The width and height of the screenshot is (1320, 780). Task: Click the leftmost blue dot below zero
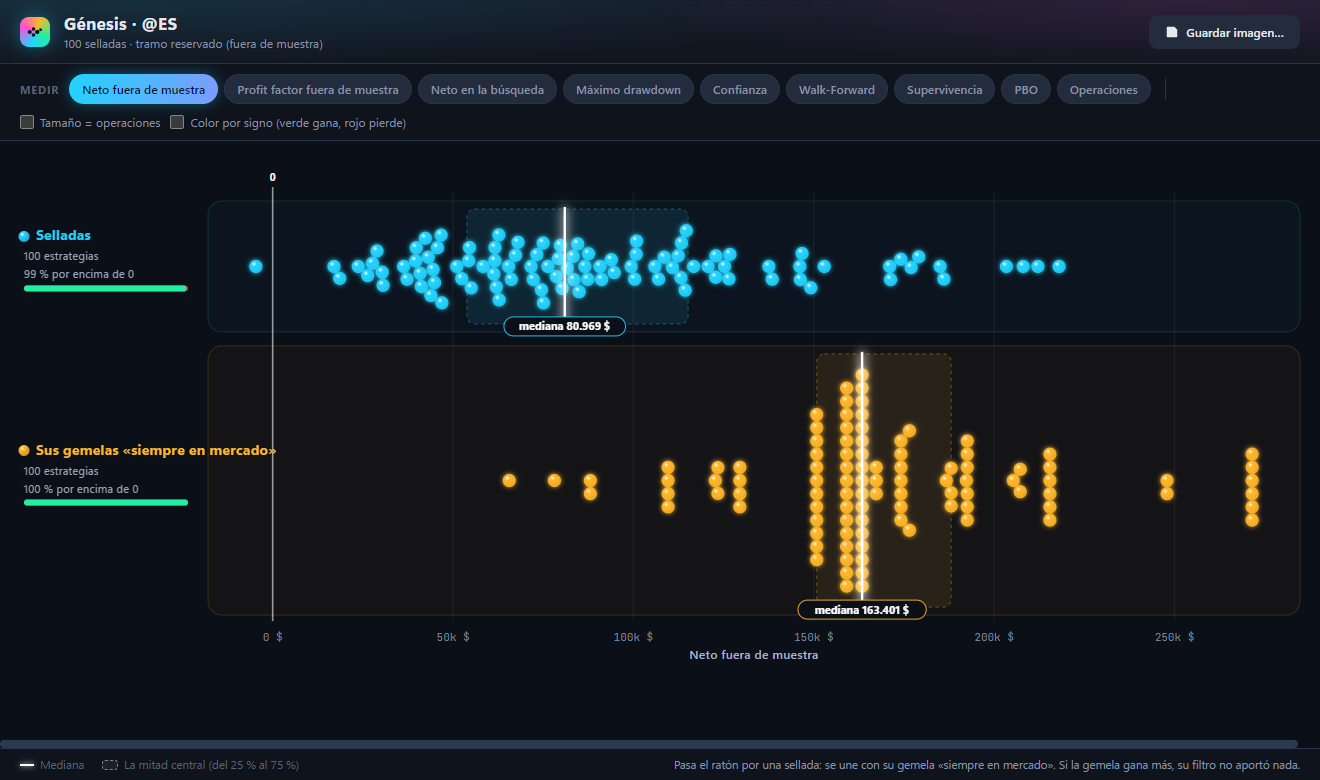click(255, 266)
